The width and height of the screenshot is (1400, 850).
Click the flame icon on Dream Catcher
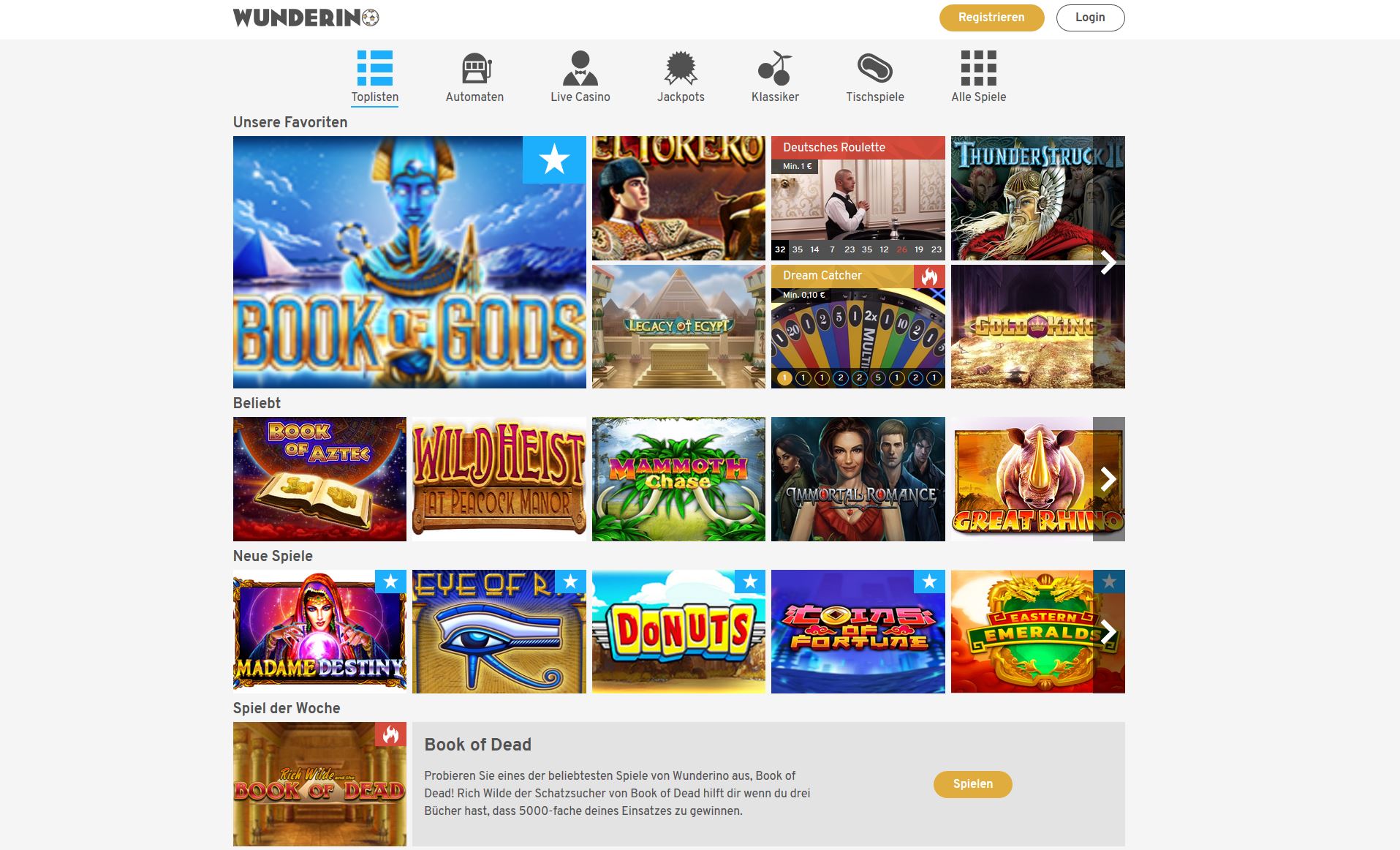pos(929,277)
